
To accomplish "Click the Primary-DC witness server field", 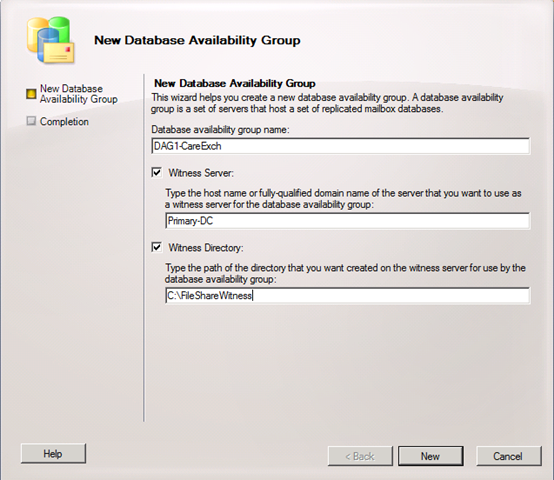I will point(348,221).
